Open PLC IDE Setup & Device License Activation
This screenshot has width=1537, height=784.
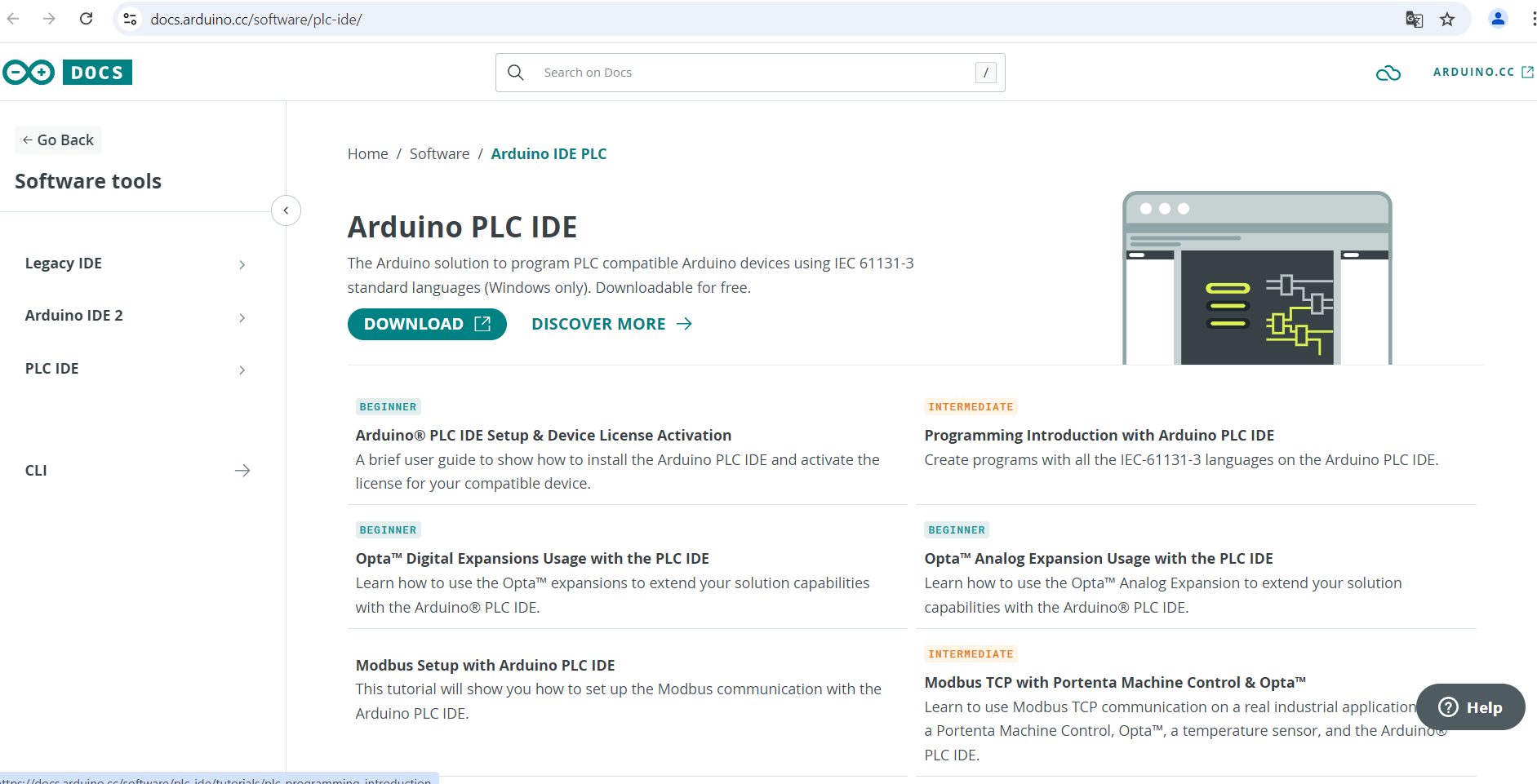pos(544,436)
